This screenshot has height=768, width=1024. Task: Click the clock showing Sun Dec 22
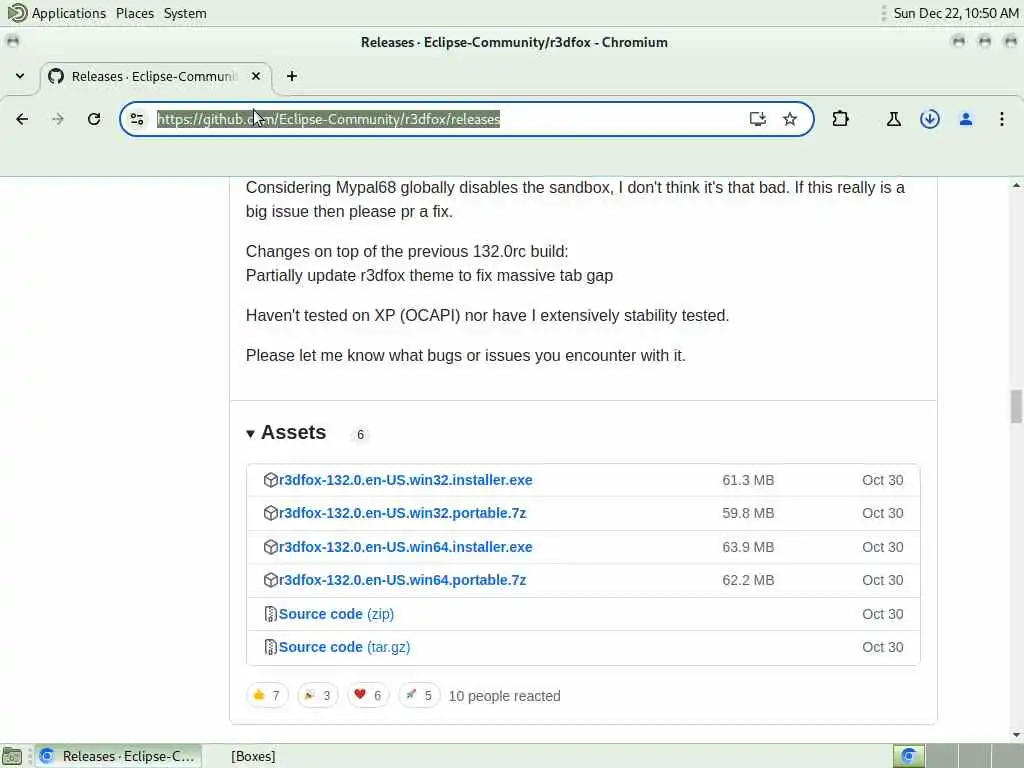click(x=955, y=13)
